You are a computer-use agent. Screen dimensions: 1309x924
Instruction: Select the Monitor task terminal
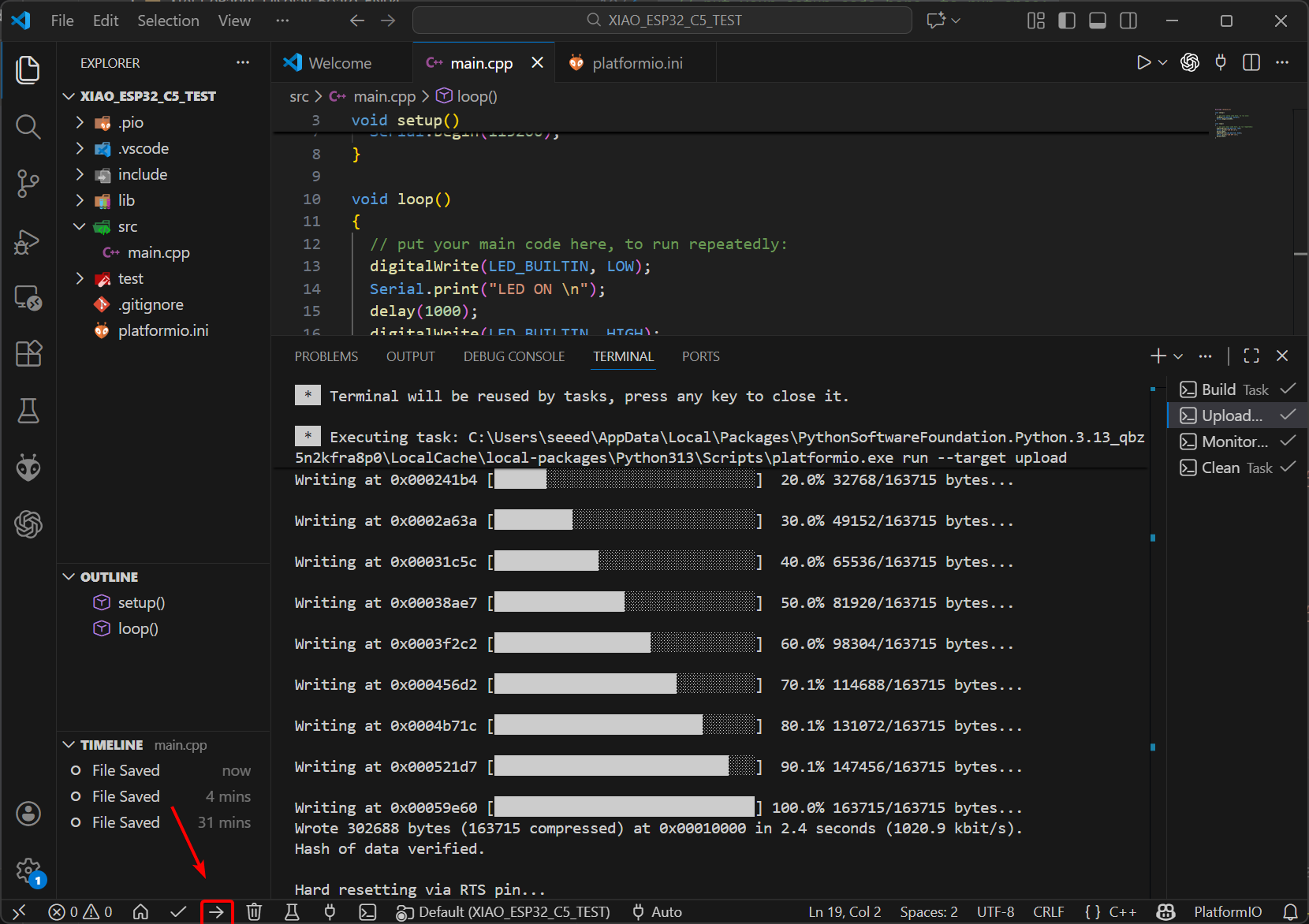(x=1234, y=442)
